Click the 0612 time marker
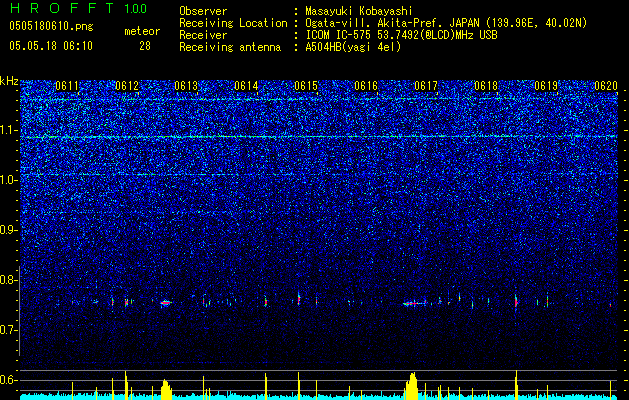The image size is (629, 400). click(127, 86)
